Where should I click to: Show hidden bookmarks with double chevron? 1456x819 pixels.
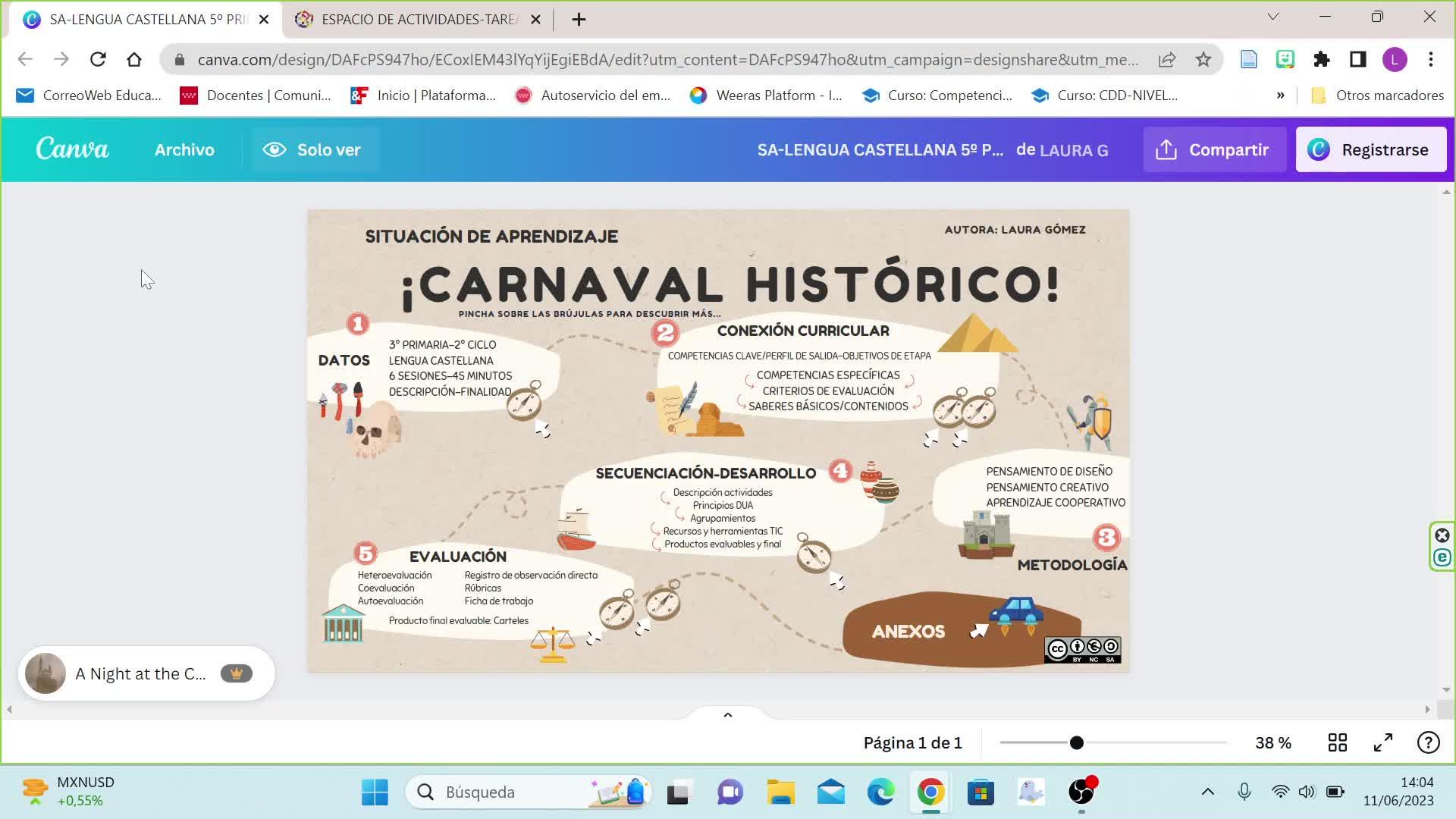pos(1280,95)
